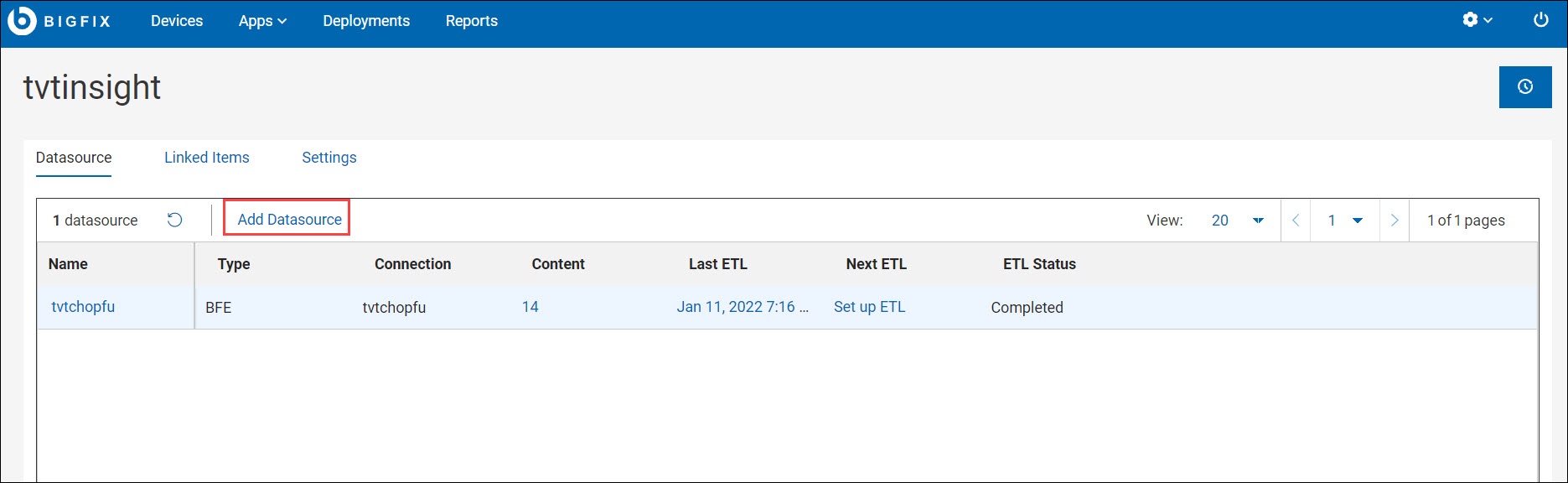Refresh the datasource list
This screenshot has width=1568, height=483.
[174, 220]
